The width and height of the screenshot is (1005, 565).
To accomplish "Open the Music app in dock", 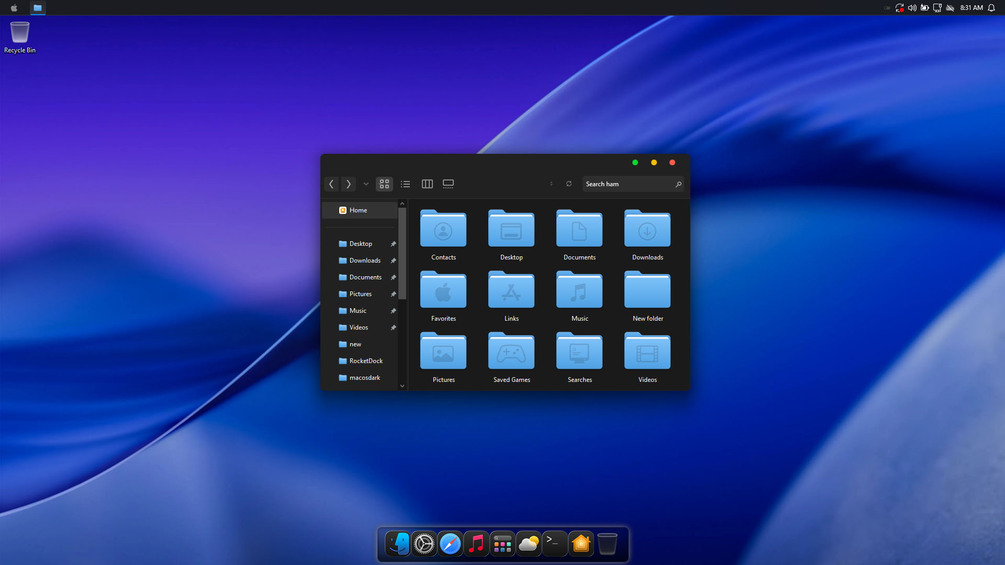I will (476, 544).
